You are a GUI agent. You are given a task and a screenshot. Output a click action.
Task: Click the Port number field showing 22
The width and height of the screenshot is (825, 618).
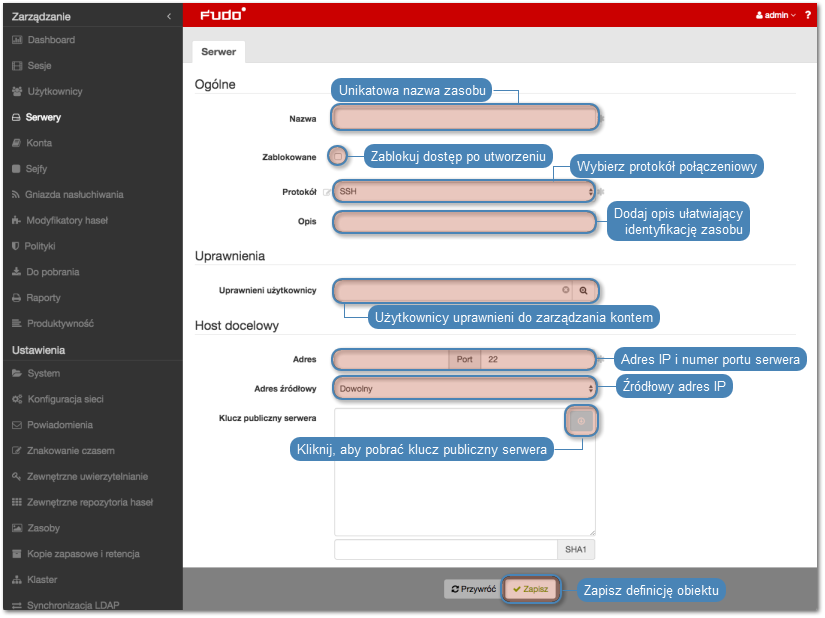tap(537, 359)
